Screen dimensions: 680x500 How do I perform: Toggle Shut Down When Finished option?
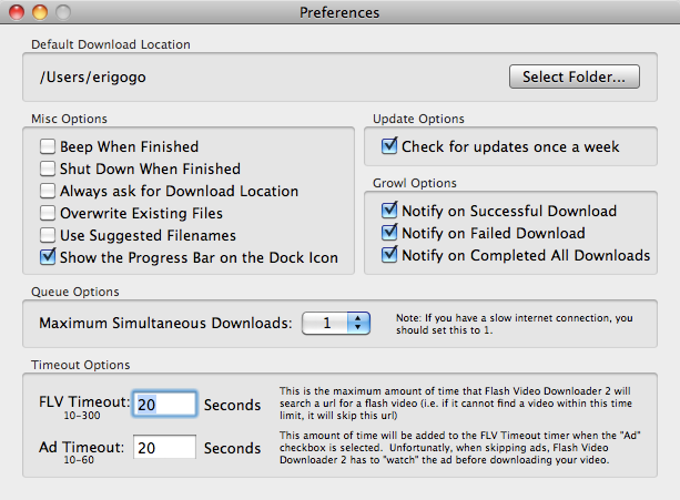point(47,169)
